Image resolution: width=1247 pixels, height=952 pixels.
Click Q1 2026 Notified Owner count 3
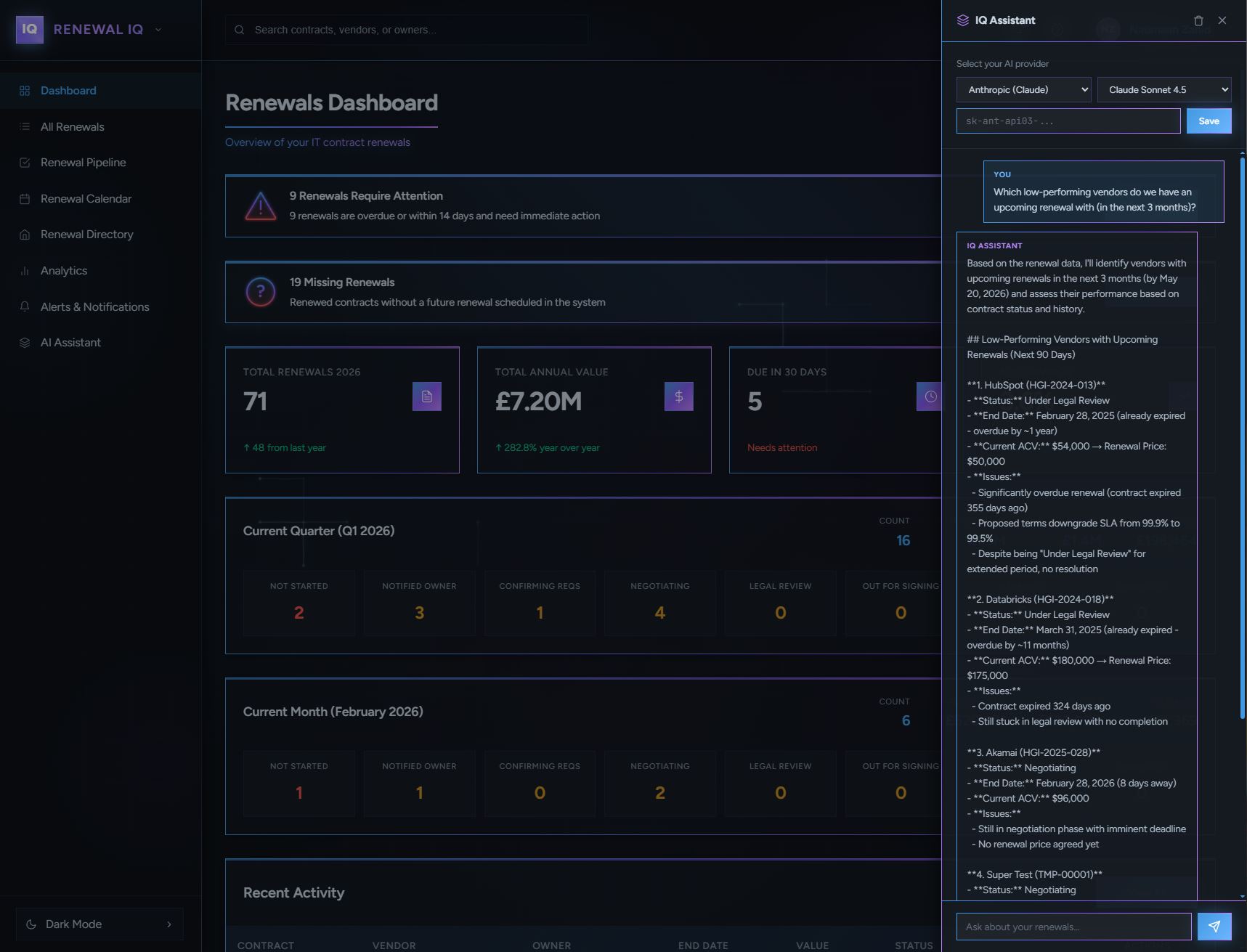click(x=419, y=613)
